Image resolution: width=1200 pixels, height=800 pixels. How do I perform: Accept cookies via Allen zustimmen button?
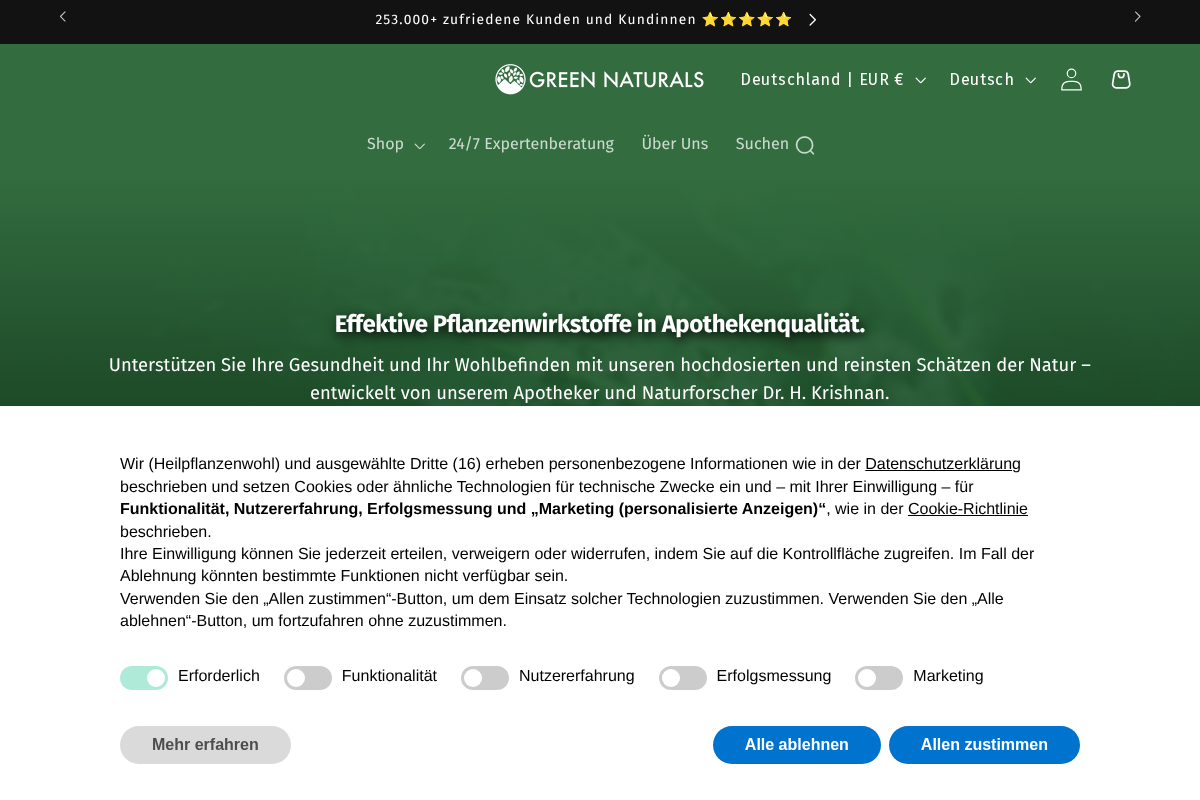[x=984, y=744]
